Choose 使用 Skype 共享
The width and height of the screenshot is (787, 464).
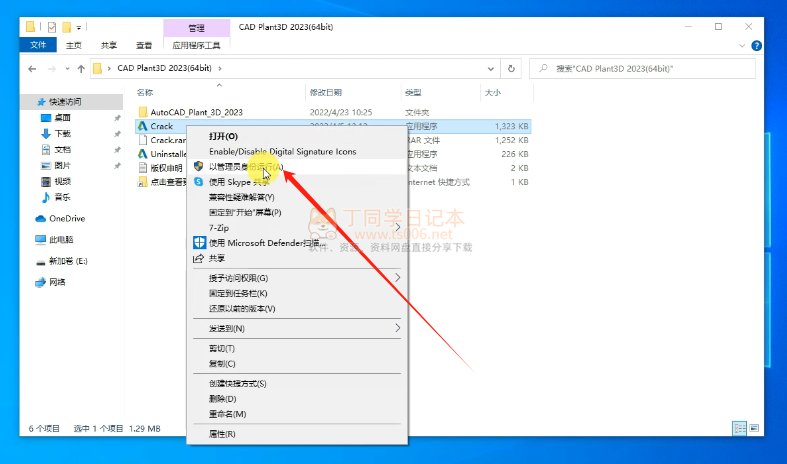click(x=297, y=182)
